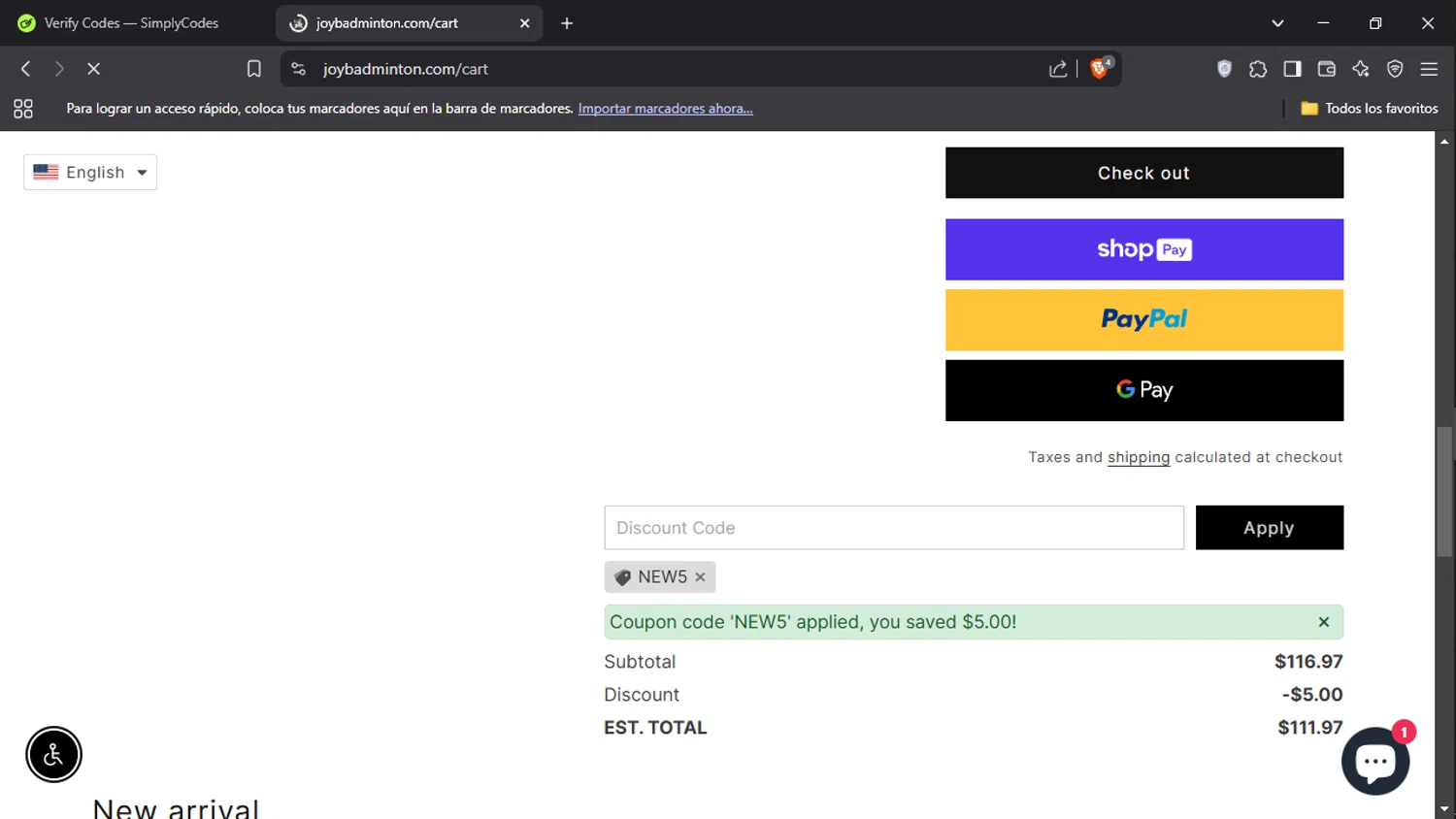Click the coupon applied saved $5.00 message

(x=813, y=622)
